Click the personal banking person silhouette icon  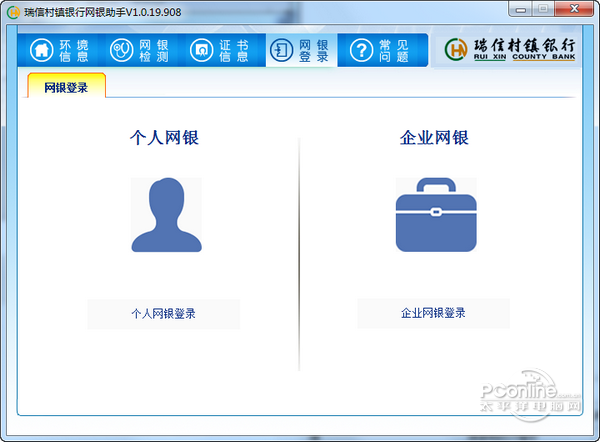(x=166, y=215)
